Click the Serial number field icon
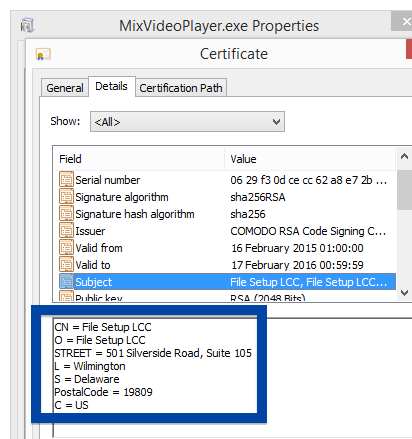Viewport: 412px width, 439px height. (x=66, y=180)
